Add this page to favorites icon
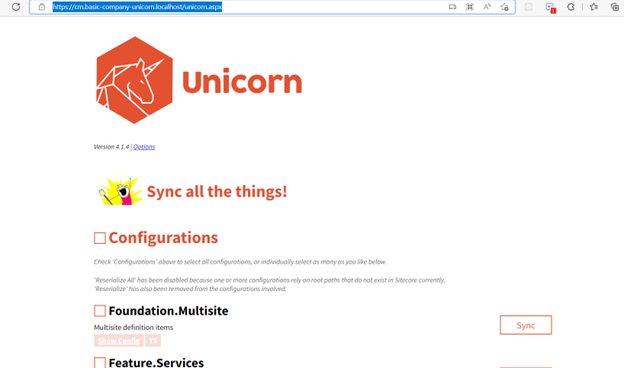 pos(505,7)
